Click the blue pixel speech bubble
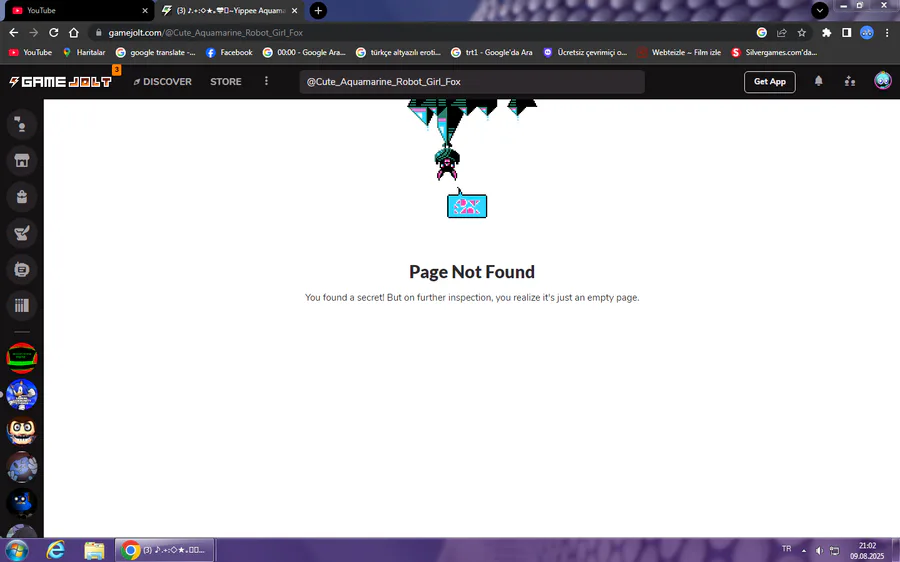Screen dimensions: 900x562 tap(467, 205)
